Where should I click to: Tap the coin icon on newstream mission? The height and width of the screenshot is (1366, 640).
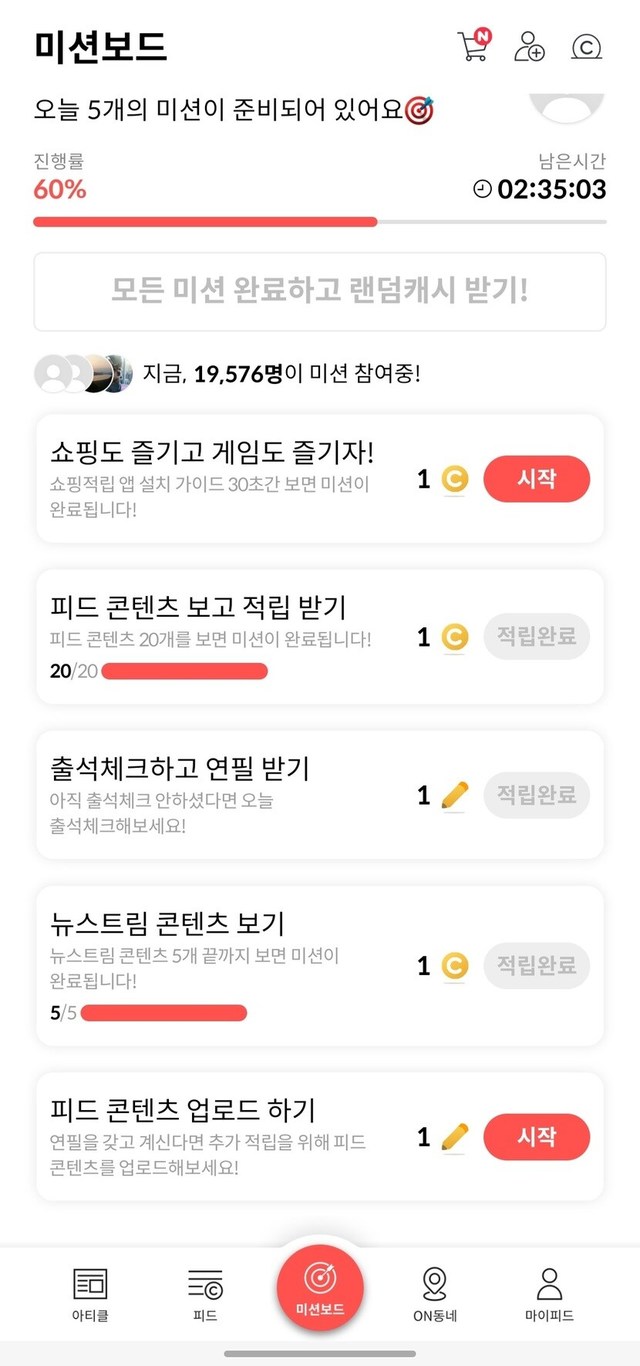(454, 966)
